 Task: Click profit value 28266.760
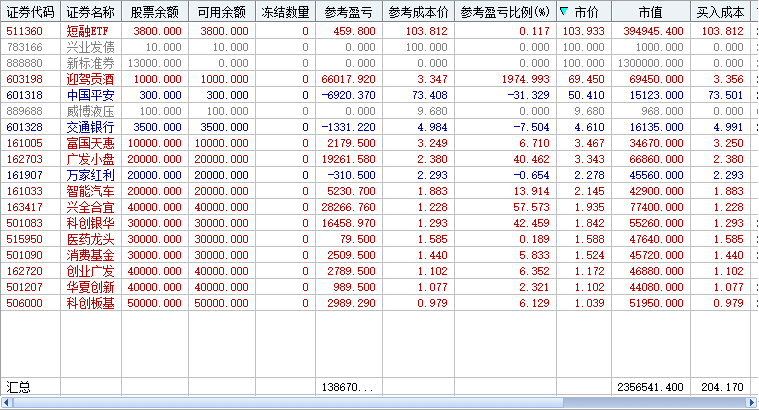(349, 207)
